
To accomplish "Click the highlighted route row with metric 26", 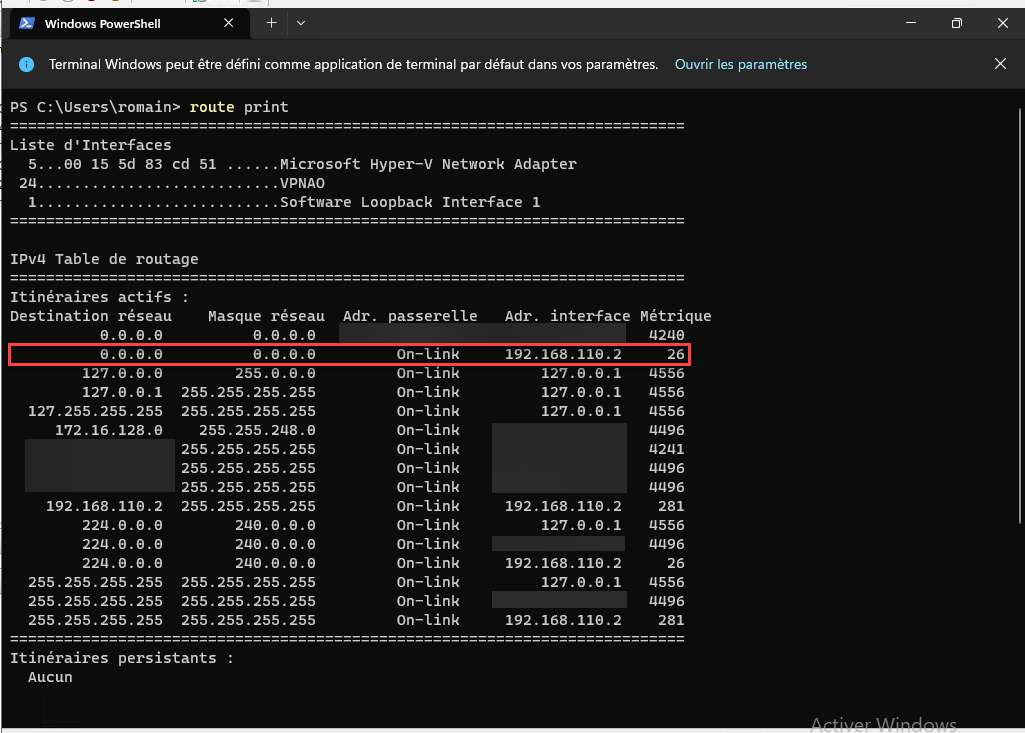I will (x=348, y=354).
